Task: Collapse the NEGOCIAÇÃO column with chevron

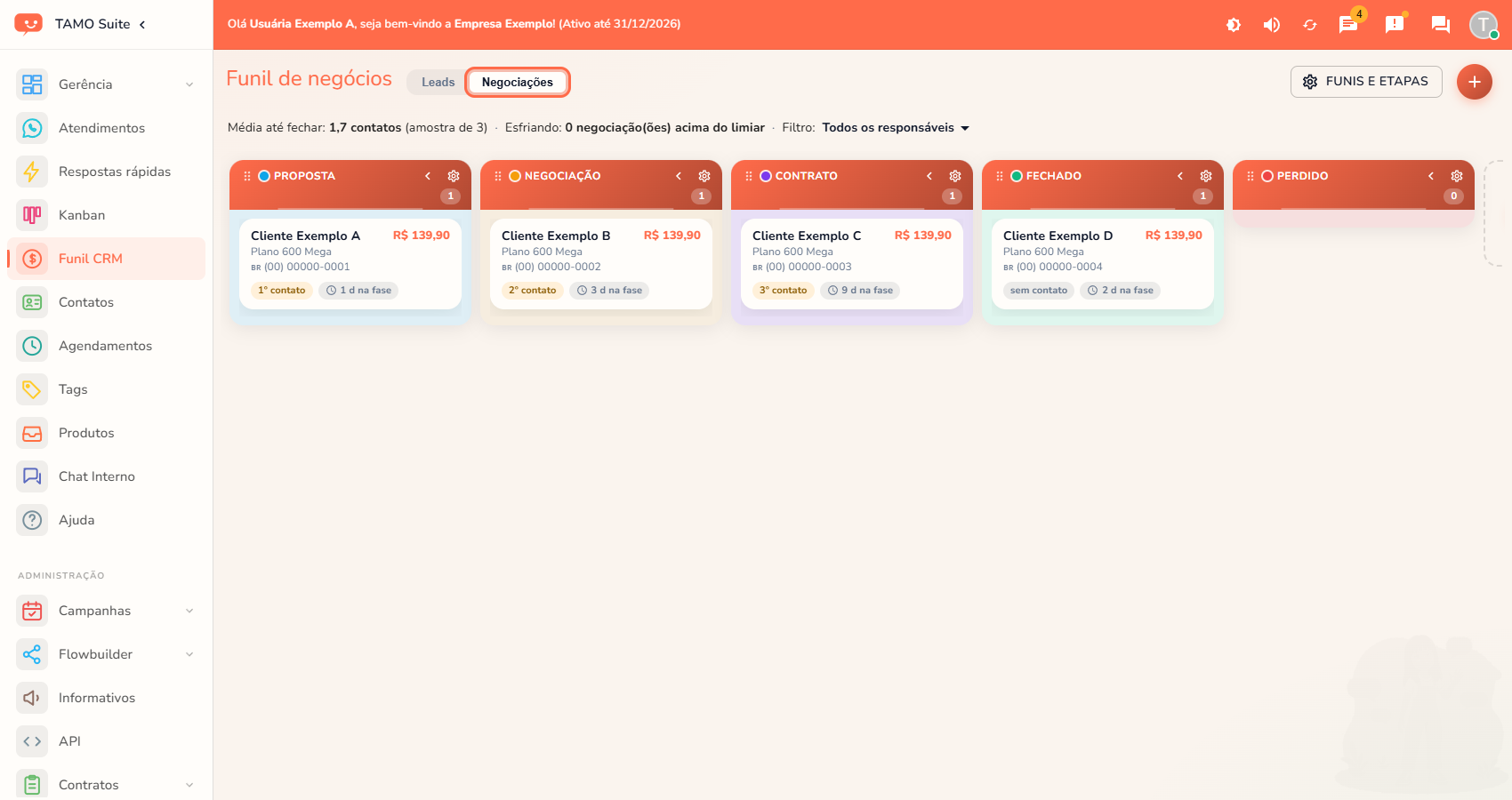Action: pos(679,176)
